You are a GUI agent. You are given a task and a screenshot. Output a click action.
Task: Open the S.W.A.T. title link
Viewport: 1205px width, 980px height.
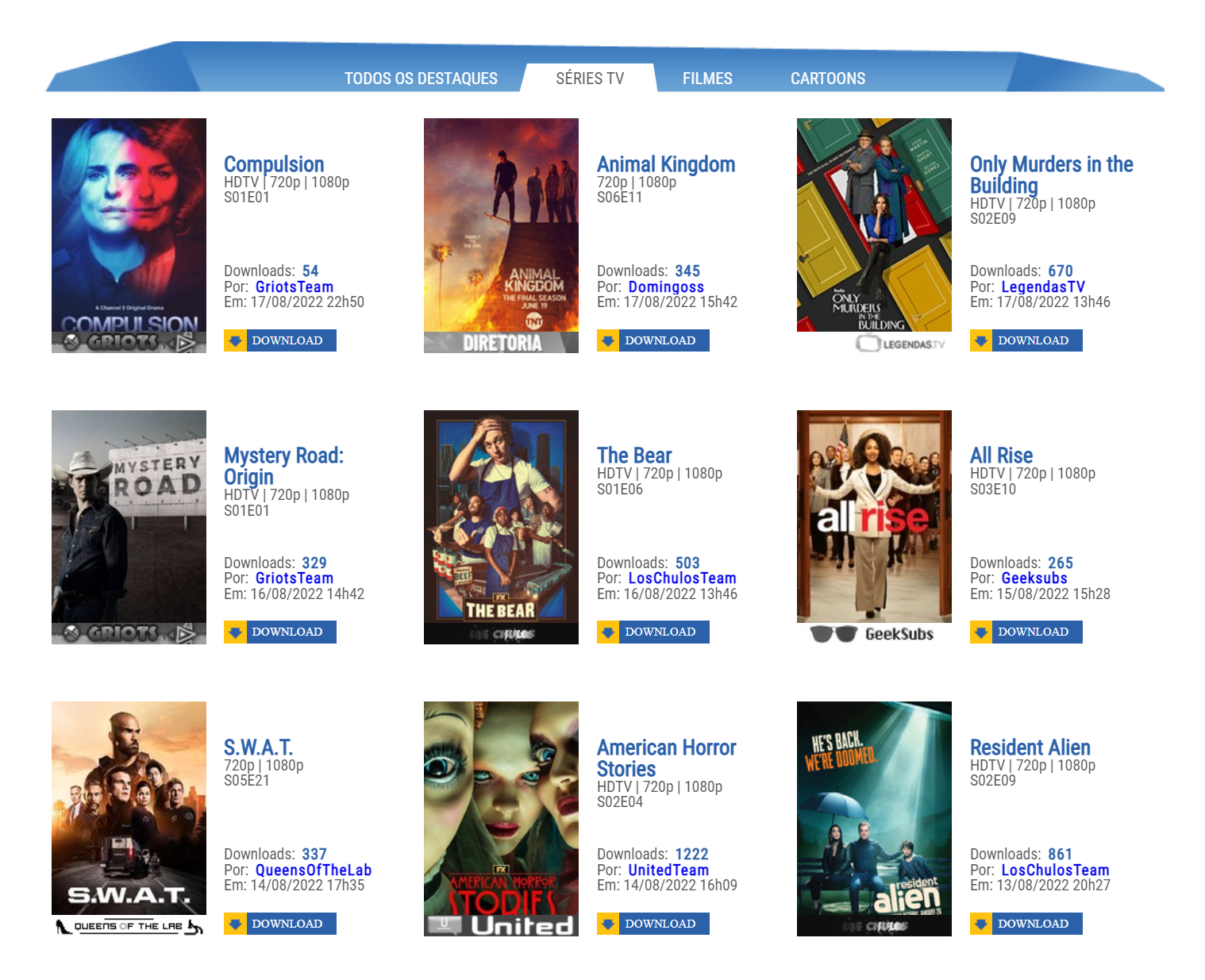(x=258, y=747)
